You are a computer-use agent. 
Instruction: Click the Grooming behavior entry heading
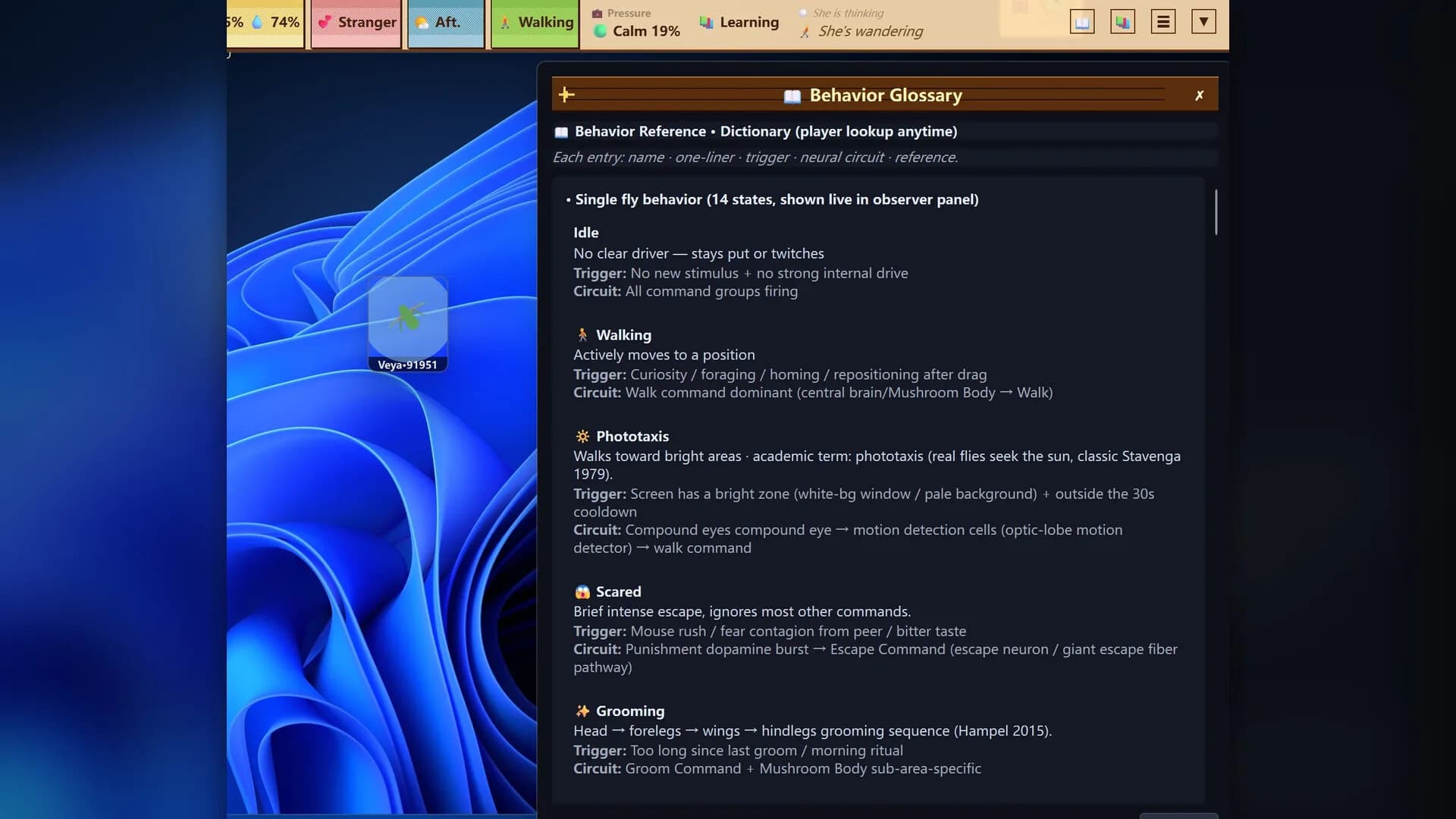[x=630, y=711]
